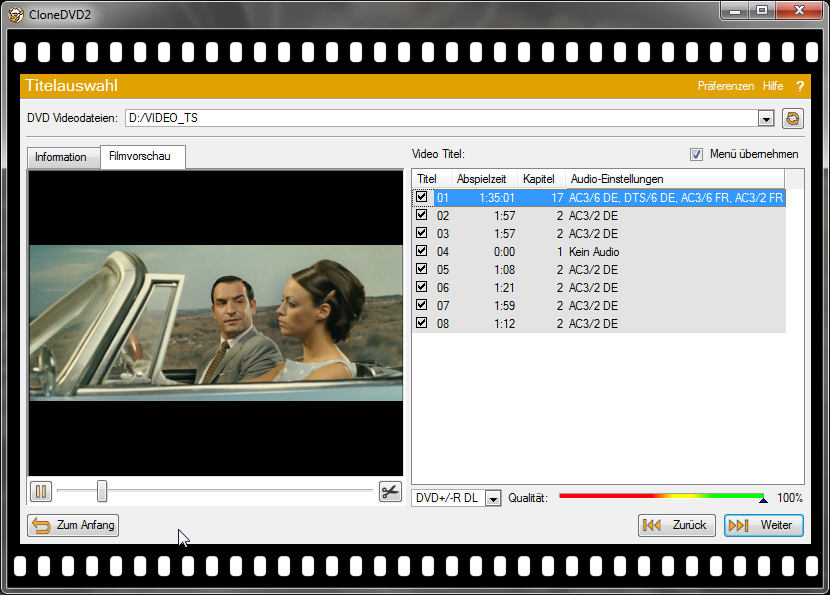Open the Hilfe menu link
The width and height of the screenshot is (830, 595).
tap(773, 86)
